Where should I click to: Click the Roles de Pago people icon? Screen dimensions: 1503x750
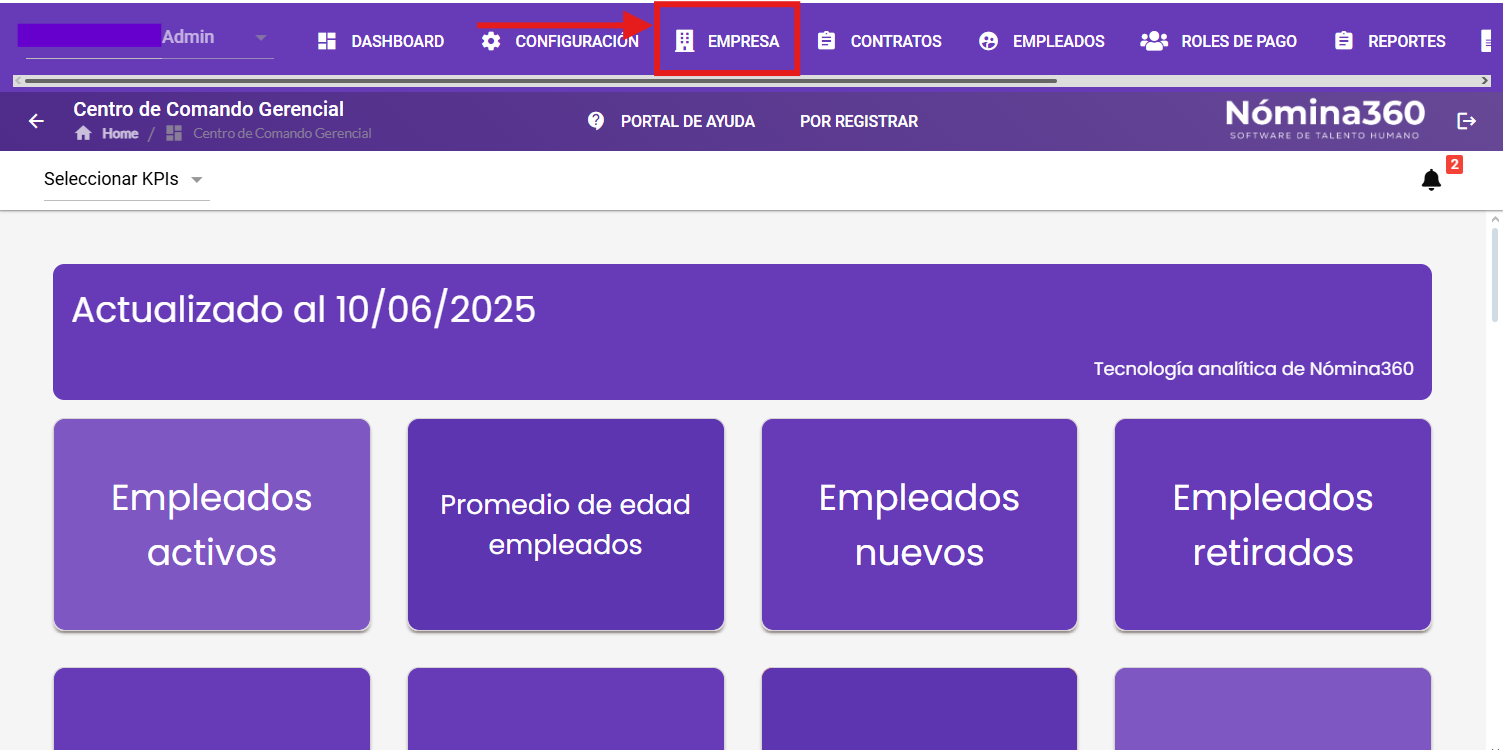point(1154,41)
